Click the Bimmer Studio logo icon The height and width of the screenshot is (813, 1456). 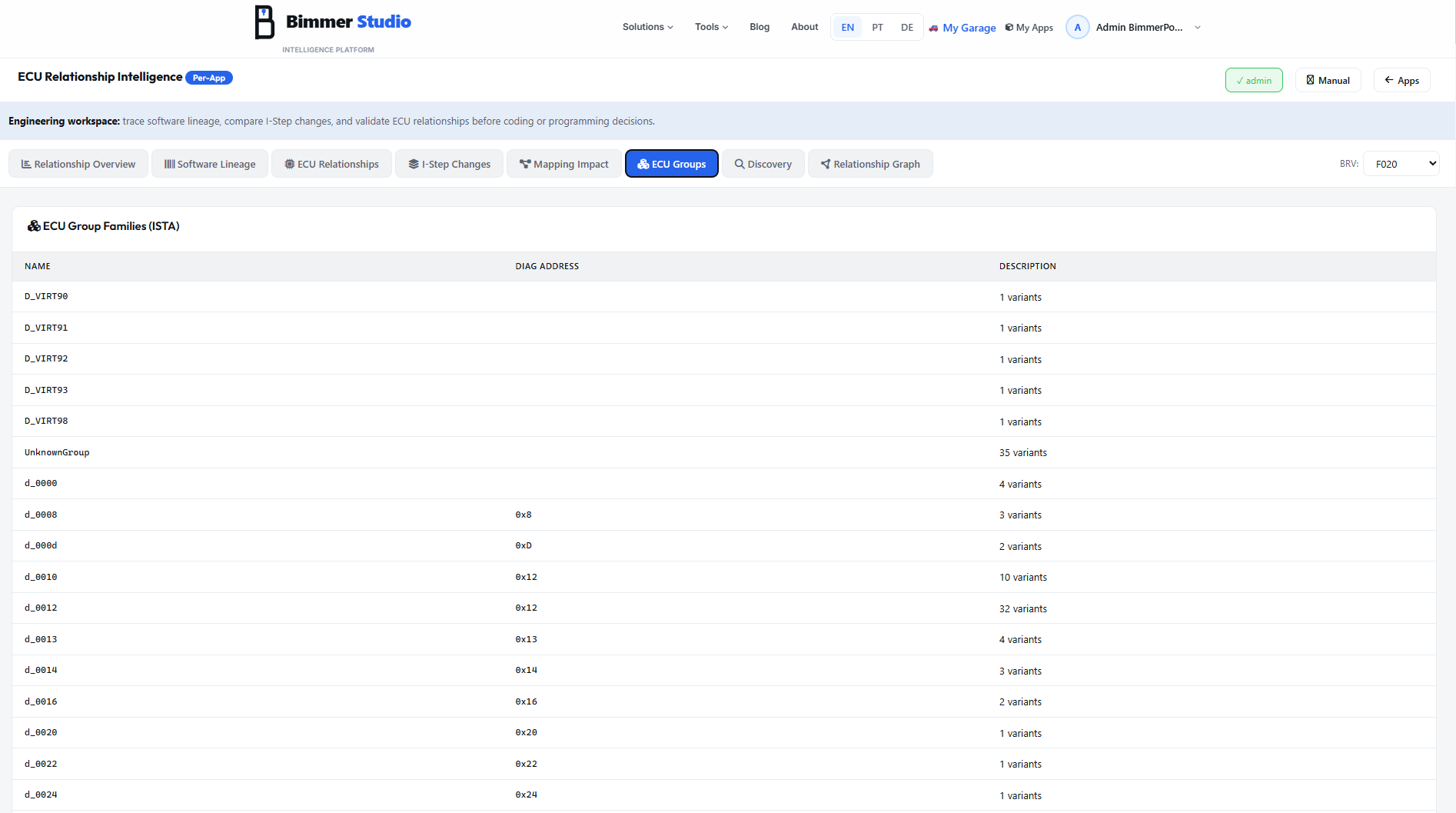(x=264, y=22)
